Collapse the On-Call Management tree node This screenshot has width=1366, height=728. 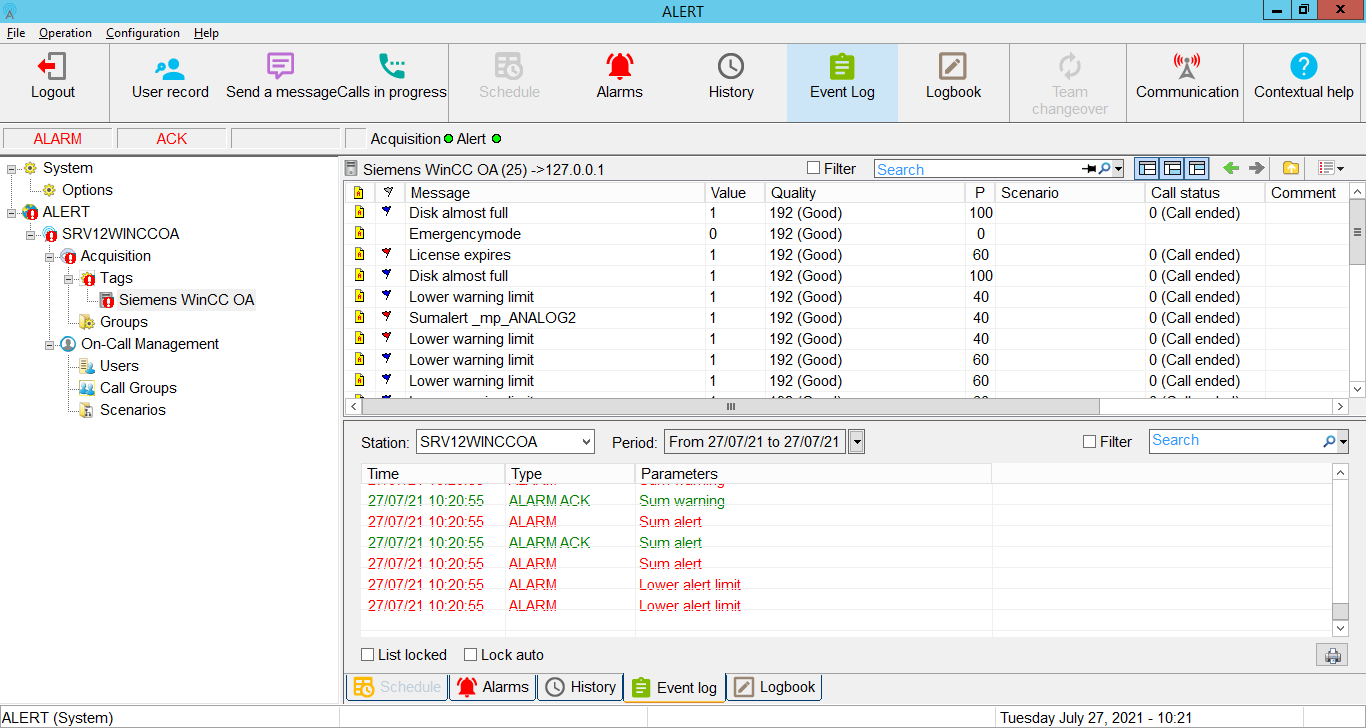point(50,344)
